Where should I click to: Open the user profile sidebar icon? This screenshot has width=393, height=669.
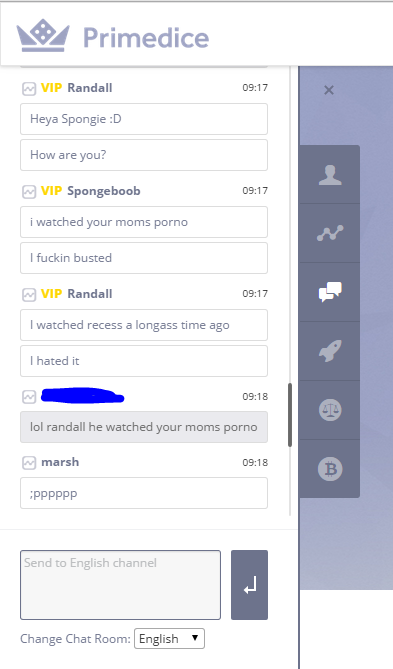pos(330,175)
